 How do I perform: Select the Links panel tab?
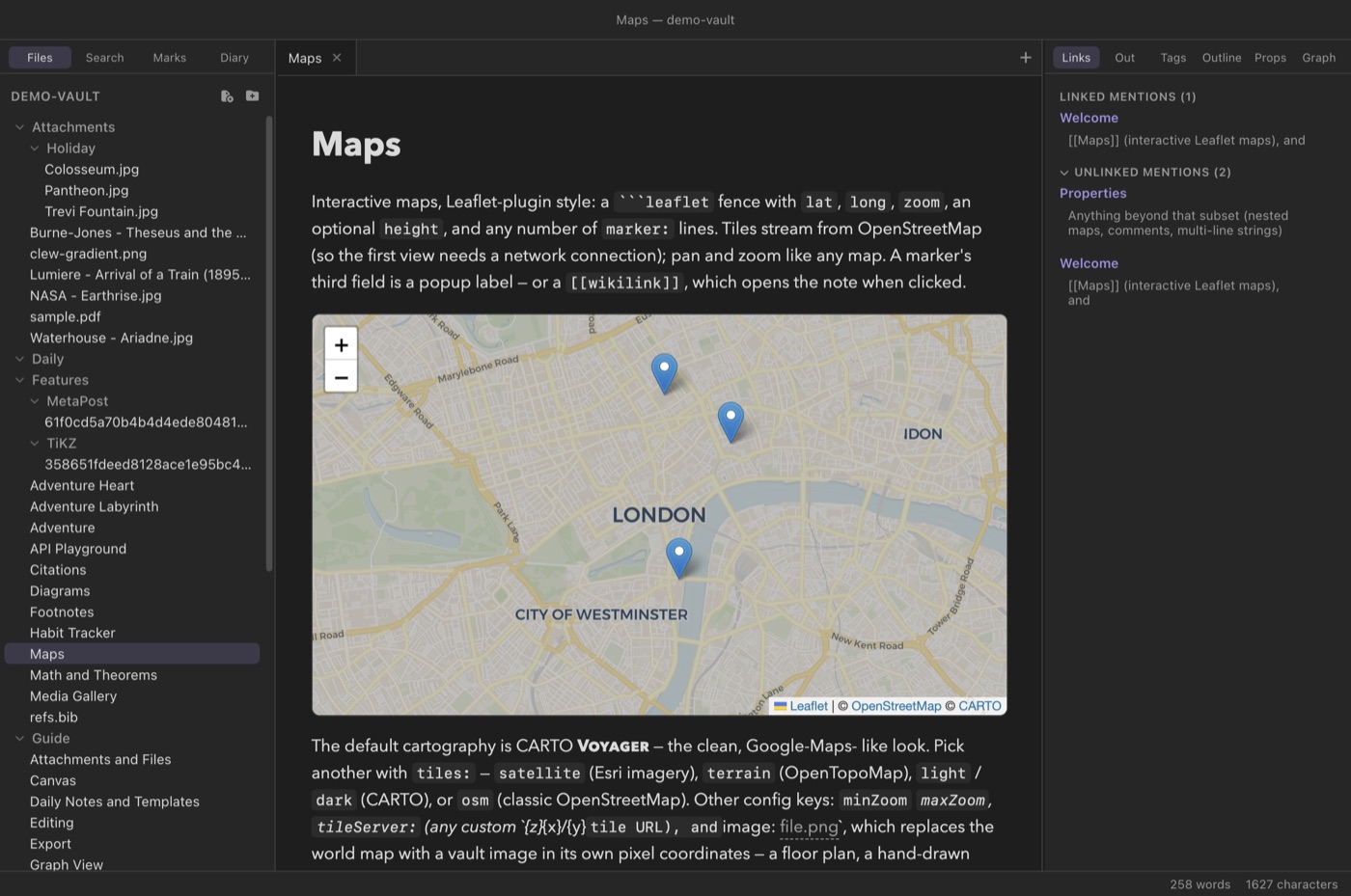[x=1076, y=58]
